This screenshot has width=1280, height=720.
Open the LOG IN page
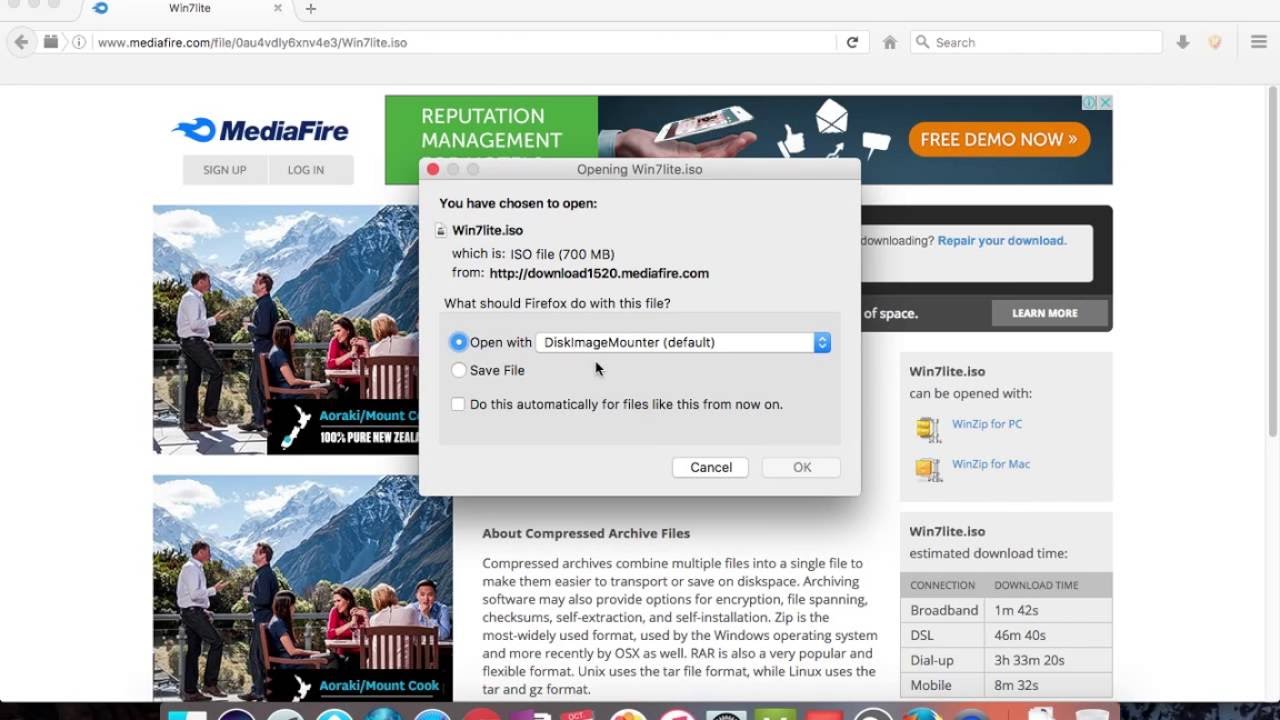(x=306, y=170)
